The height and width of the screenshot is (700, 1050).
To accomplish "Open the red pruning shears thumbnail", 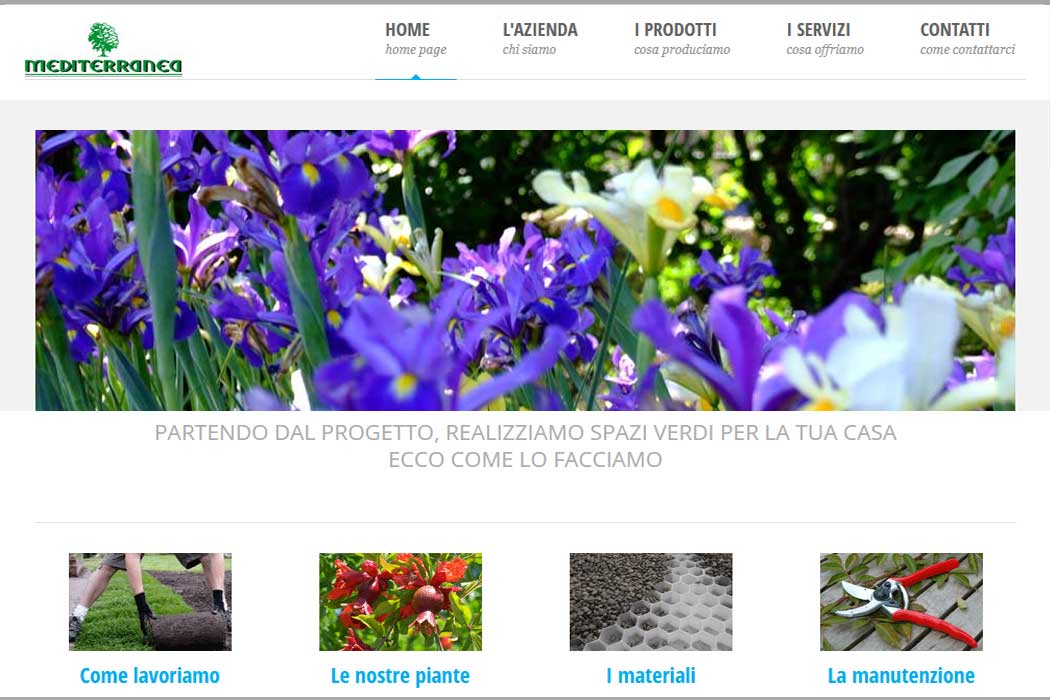I will coord(901,602).
